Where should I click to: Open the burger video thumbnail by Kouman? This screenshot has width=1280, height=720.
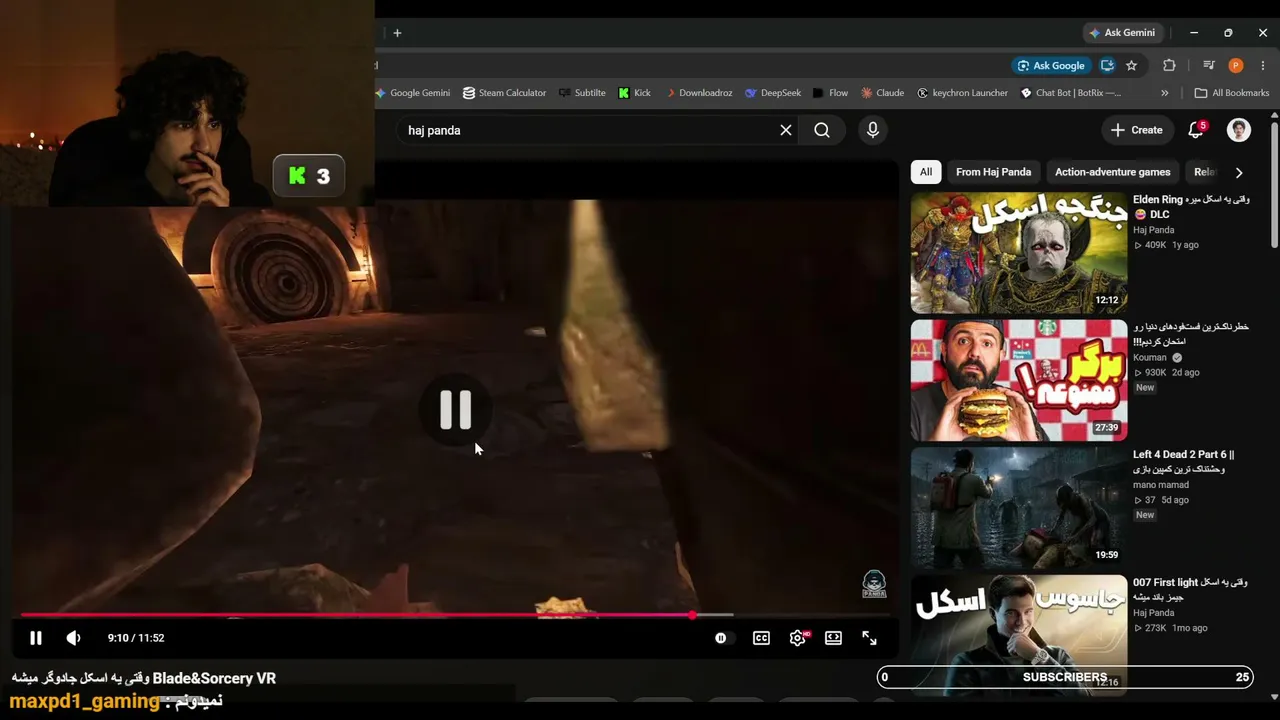tap(1019, 380)
